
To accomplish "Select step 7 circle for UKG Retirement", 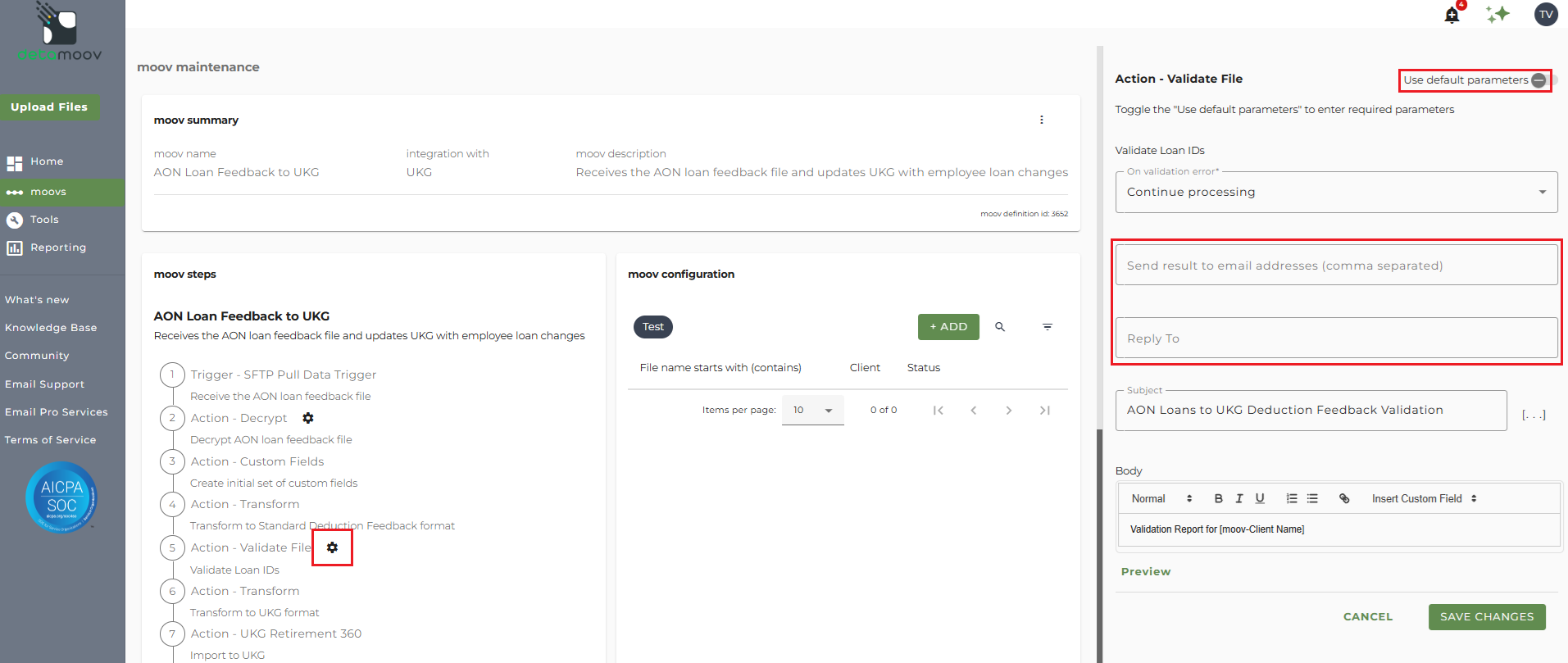I will coord(172,633).
